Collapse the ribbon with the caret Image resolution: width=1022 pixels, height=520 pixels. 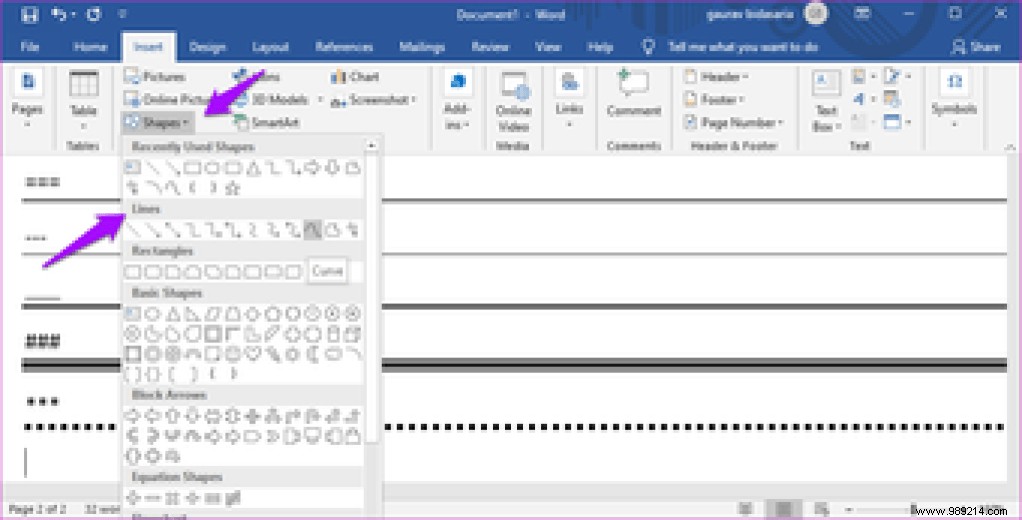(1010, 147)
